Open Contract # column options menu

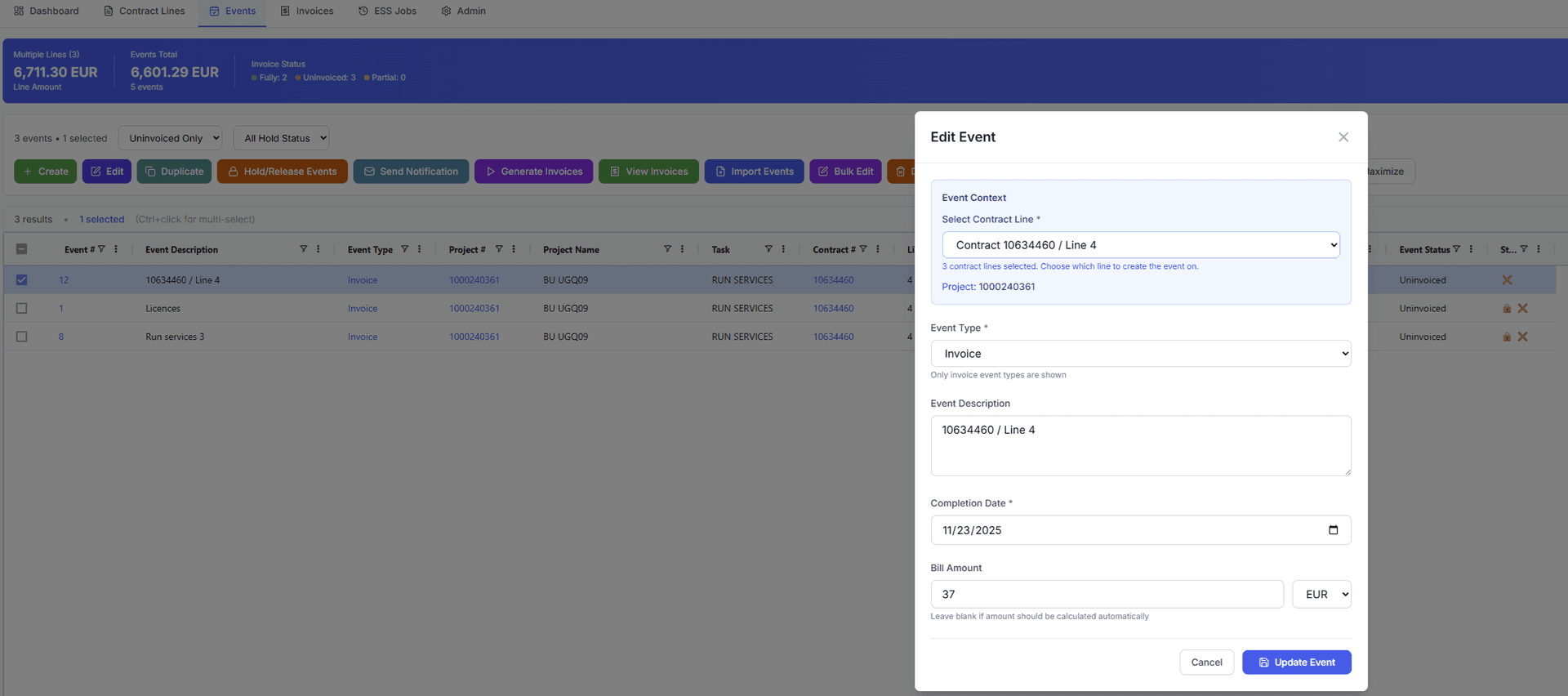pos(878,249)
